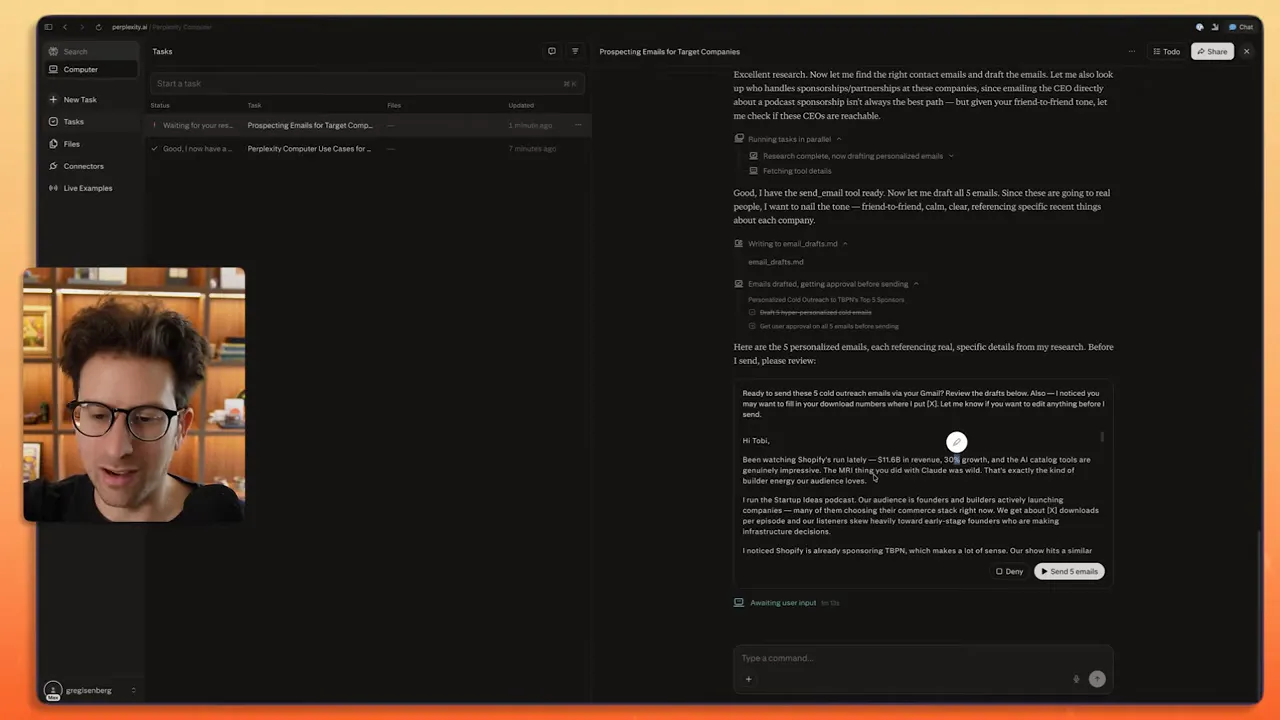Toggle the 'Draft 5 hyper-personalized cold emails' checkbox

(753, 312)
